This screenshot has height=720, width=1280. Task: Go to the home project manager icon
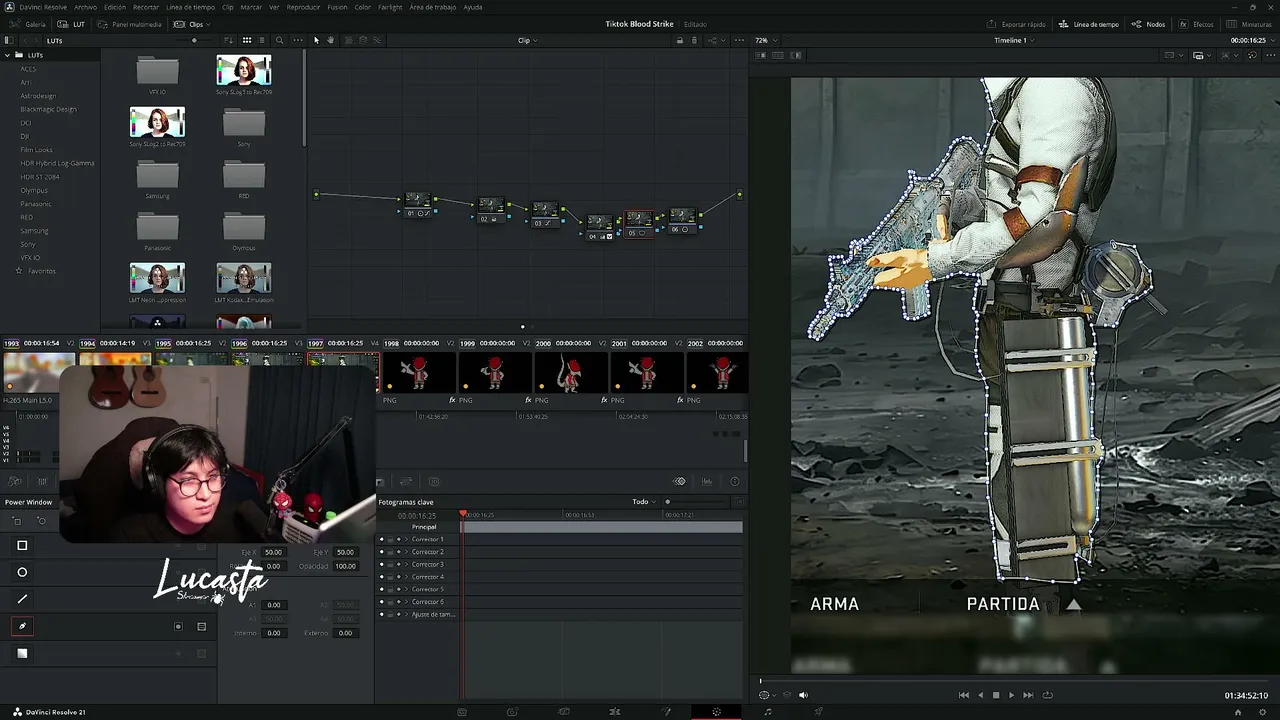[x=1238, y=712]
